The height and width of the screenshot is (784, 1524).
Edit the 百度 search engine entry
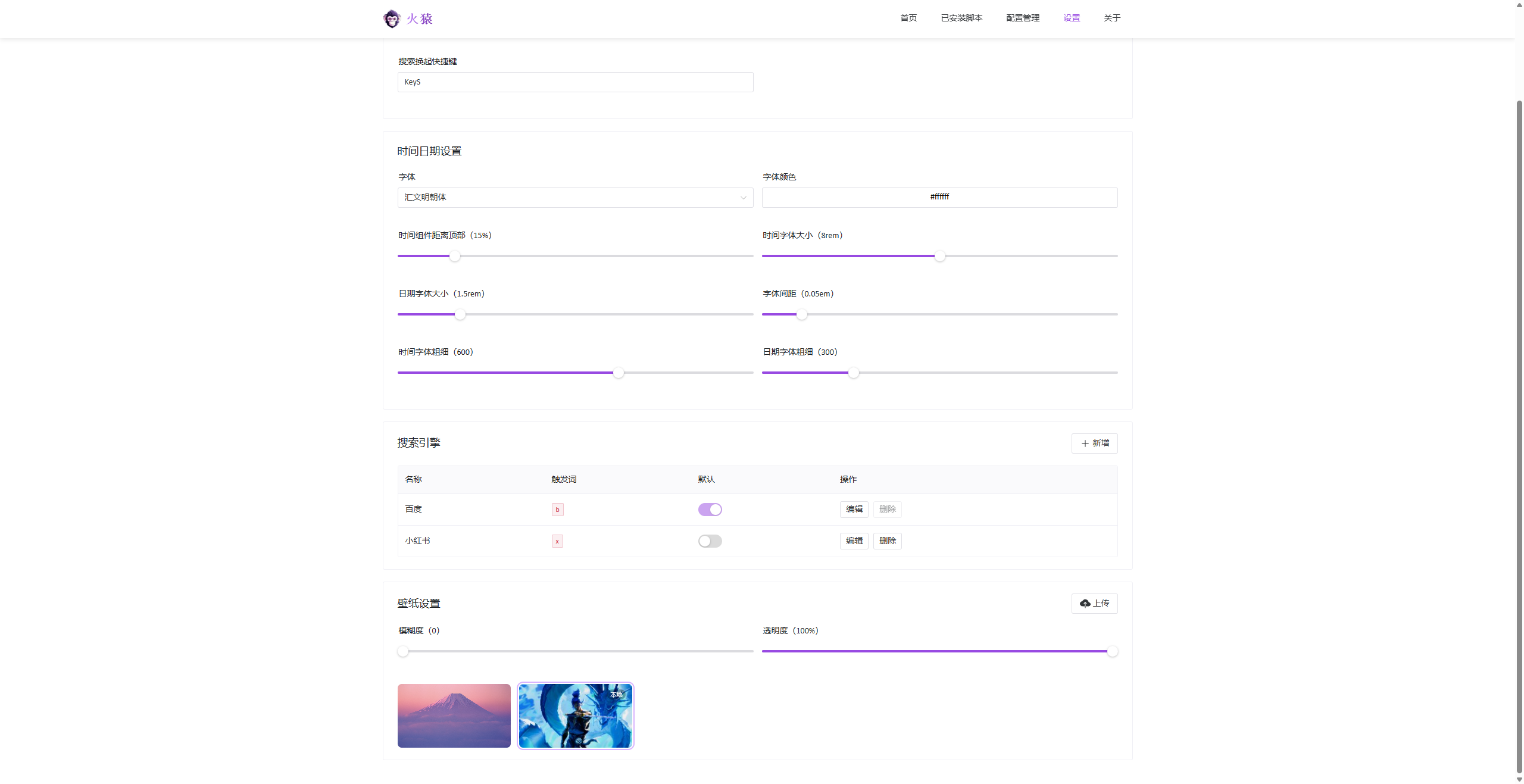coord(854,510)
